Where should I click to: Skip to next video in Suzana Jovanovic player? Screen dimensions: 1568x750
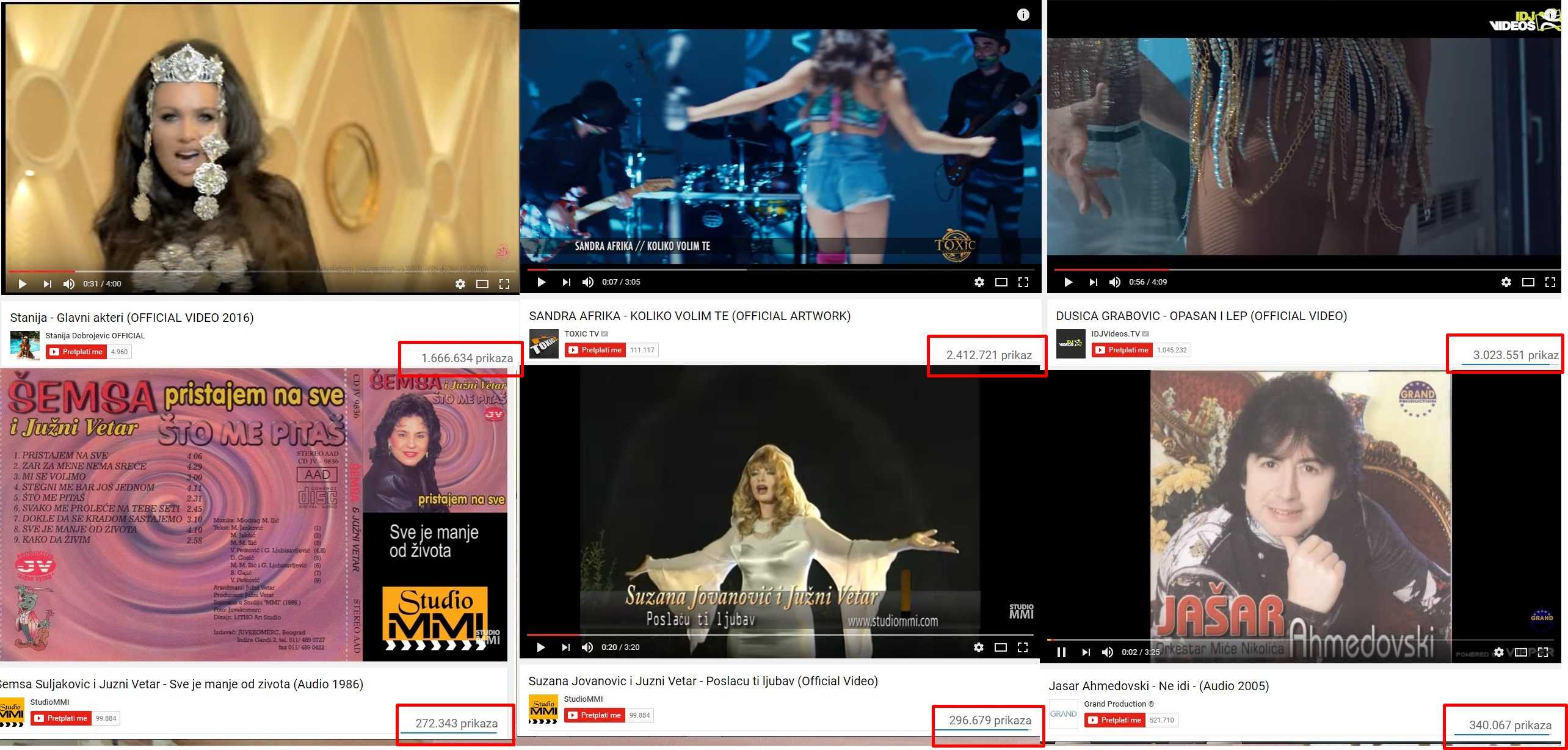point(566,647)
